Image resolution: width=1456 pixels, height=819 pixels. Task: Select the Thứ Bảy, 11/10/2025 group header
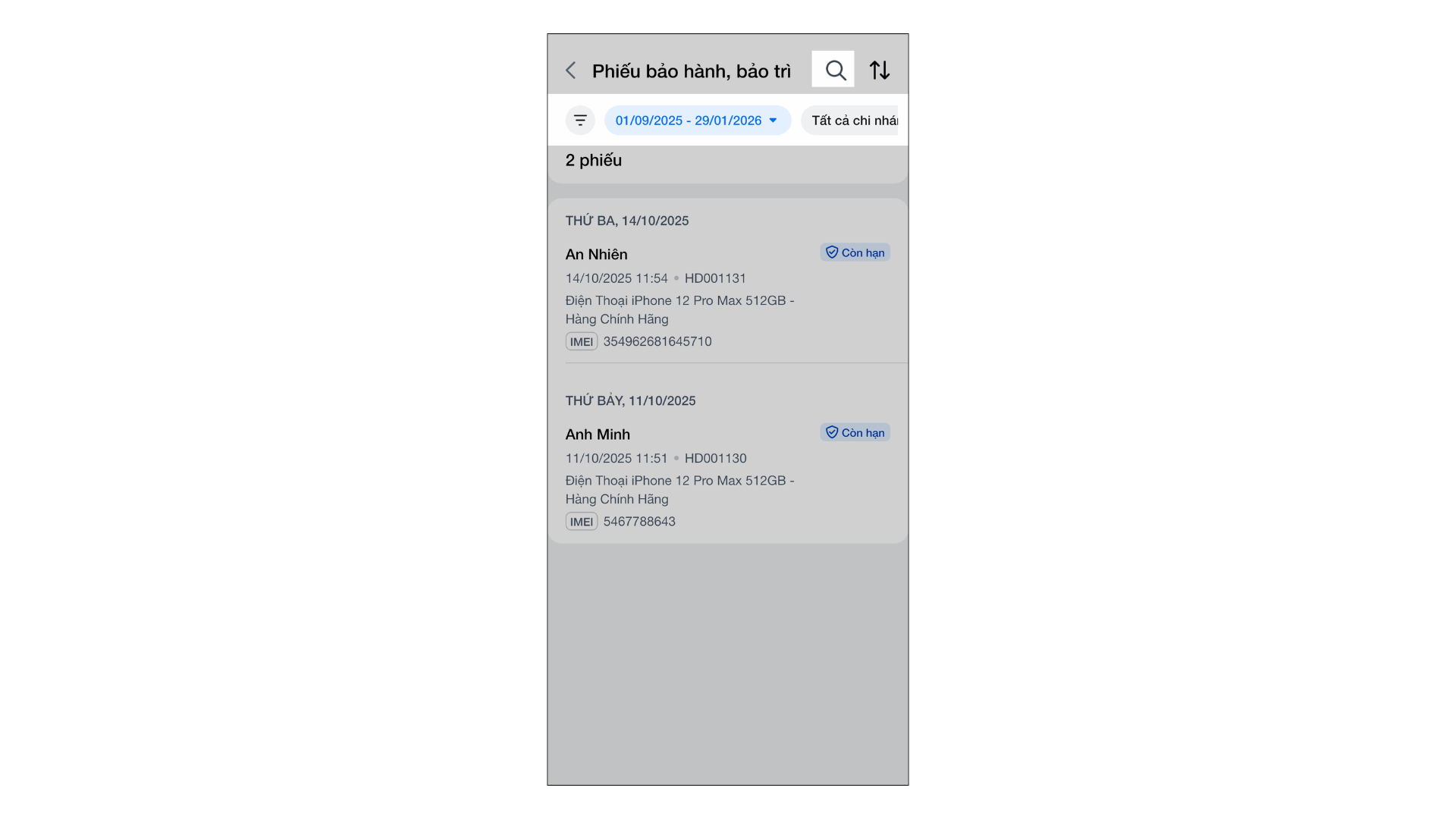click(630, 400)
